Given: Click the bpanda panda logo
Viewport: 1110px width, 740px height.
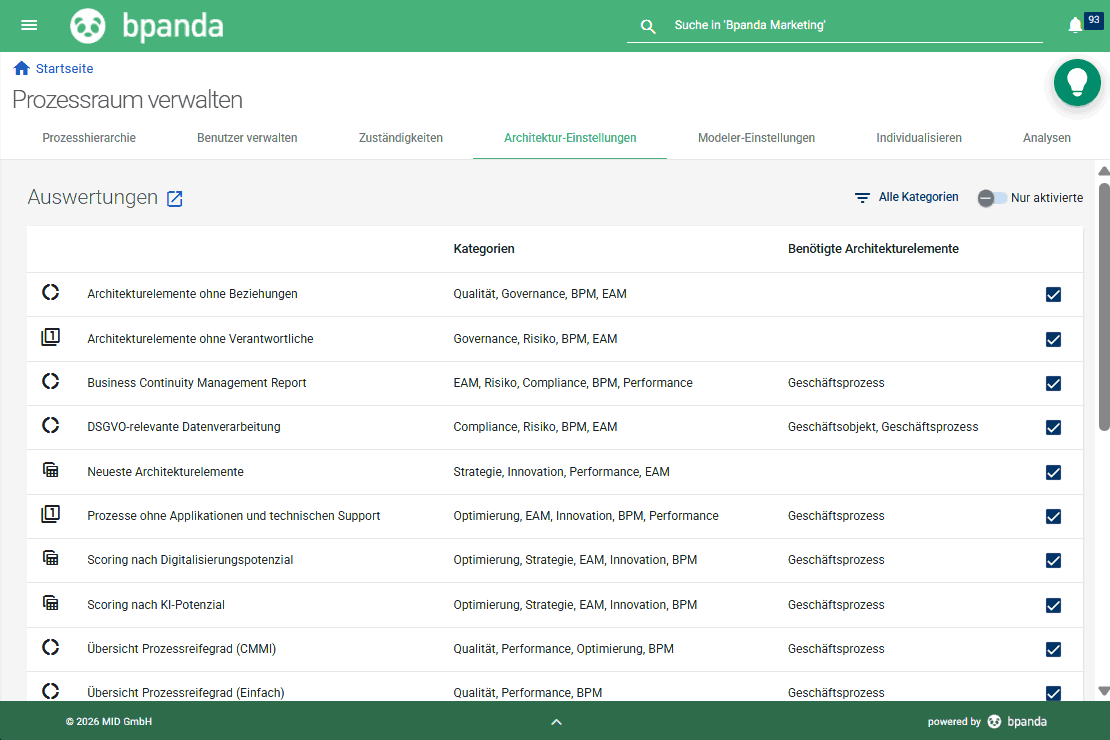Looking at the screenshot, I should pyautogui.click(x=88, y=25).
